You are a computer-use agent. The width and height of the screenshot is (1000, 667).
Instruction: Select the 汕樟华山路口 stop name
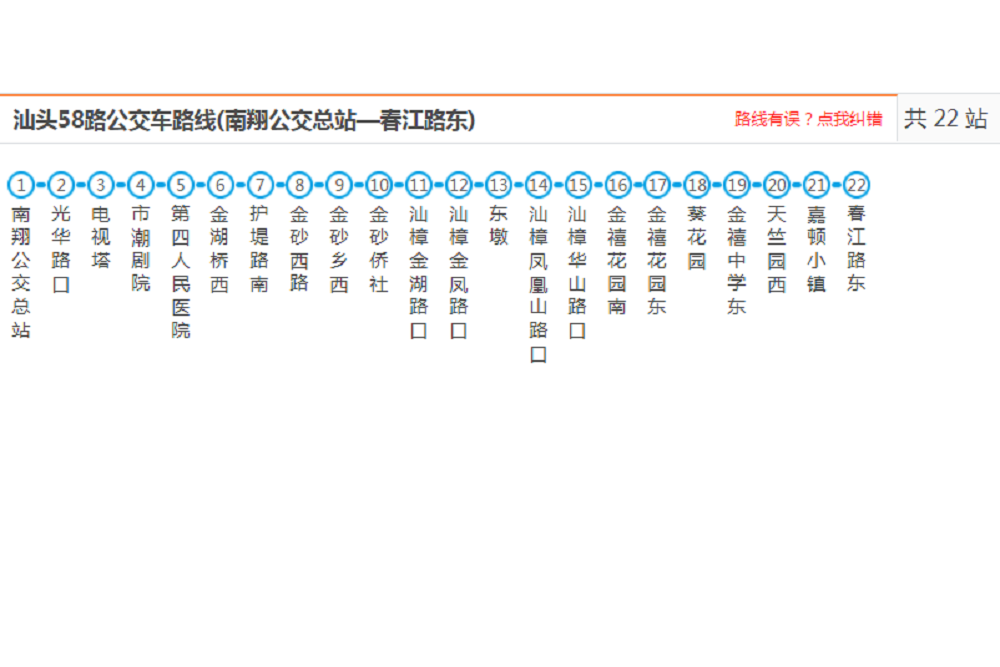pos(578,272)
